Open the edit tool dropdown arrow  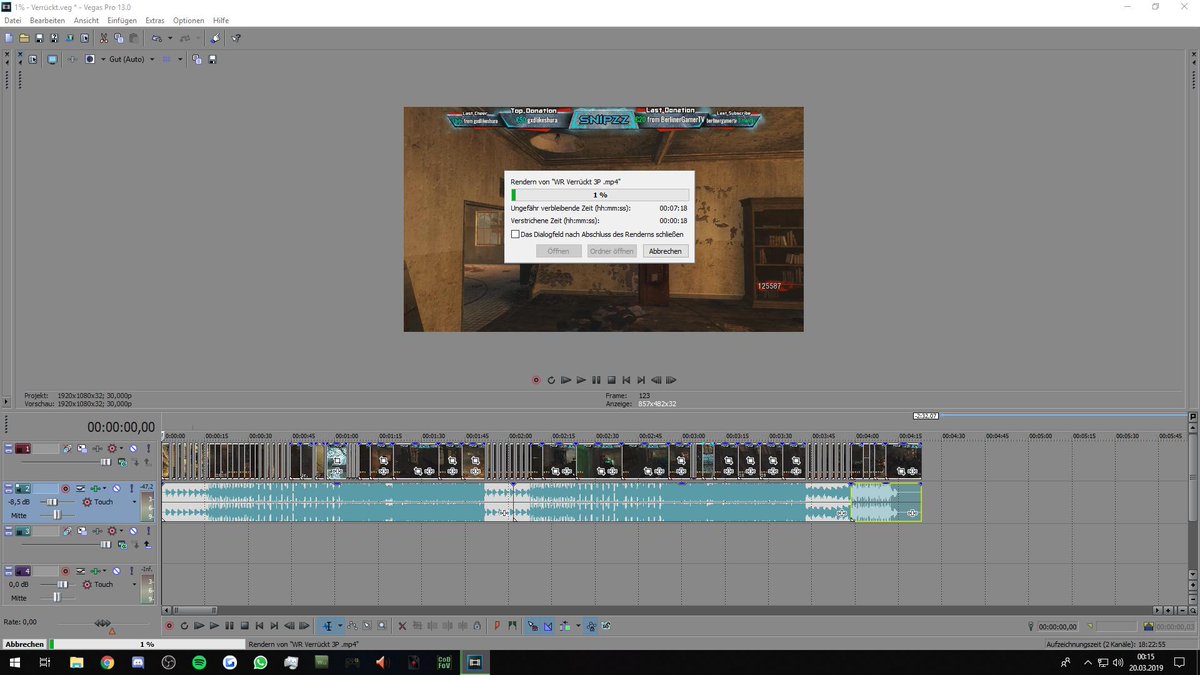[340, 627]
